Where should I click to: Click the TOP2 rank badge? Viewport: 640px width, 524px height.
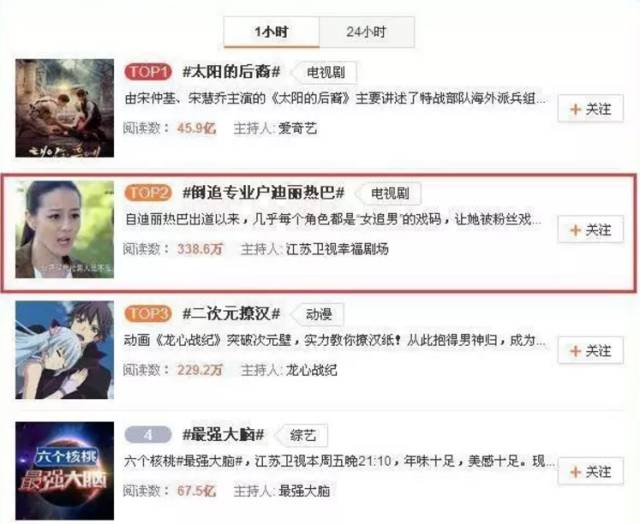coord(148,193)
